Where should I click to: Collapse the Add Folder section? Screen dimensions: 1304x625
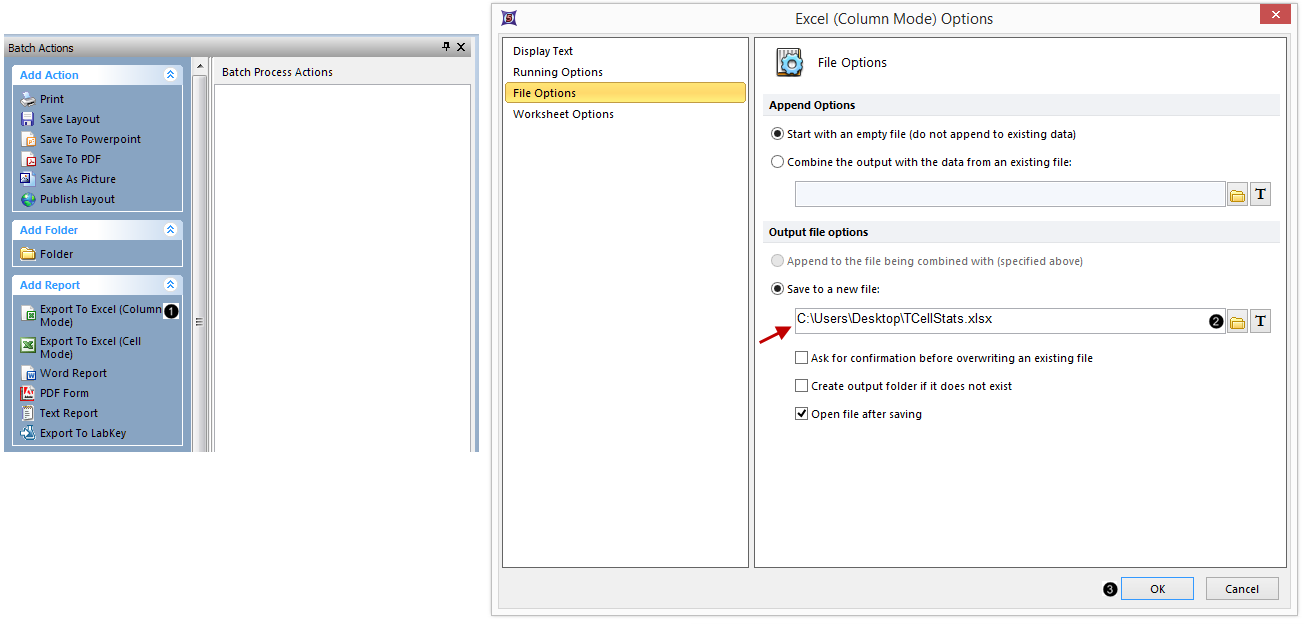tap(170, 230)
